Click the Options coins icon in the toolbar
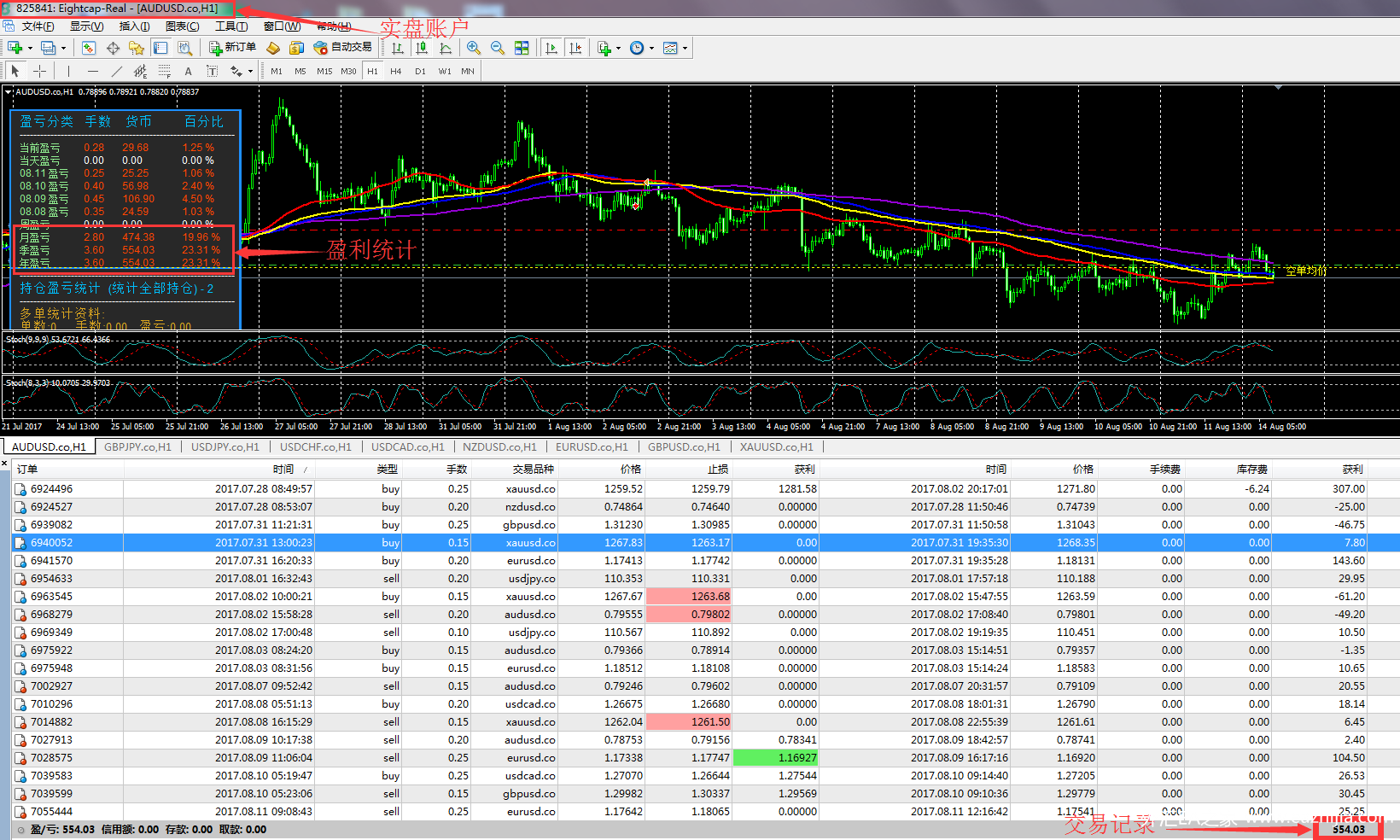1400x840 pixels. pos(296,48)
